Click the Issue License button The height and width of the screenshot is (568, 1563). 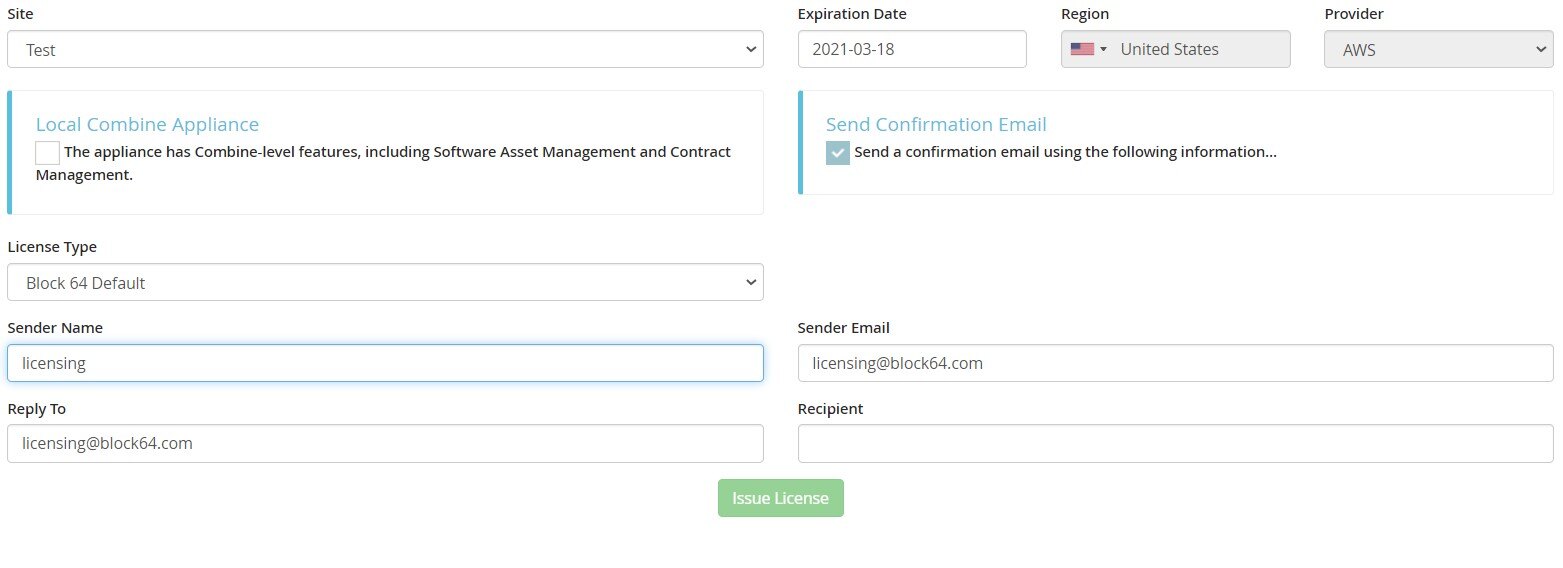coord(780,498)
